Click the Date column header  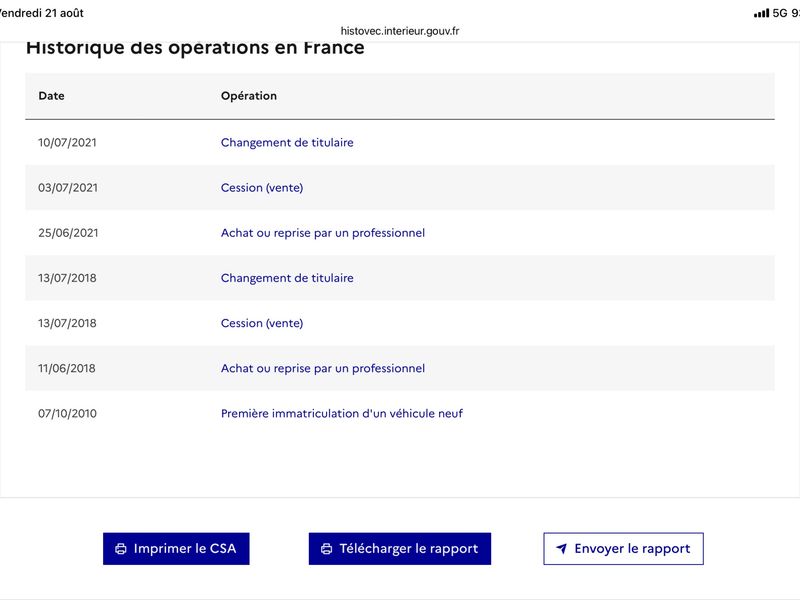(52, 96)
